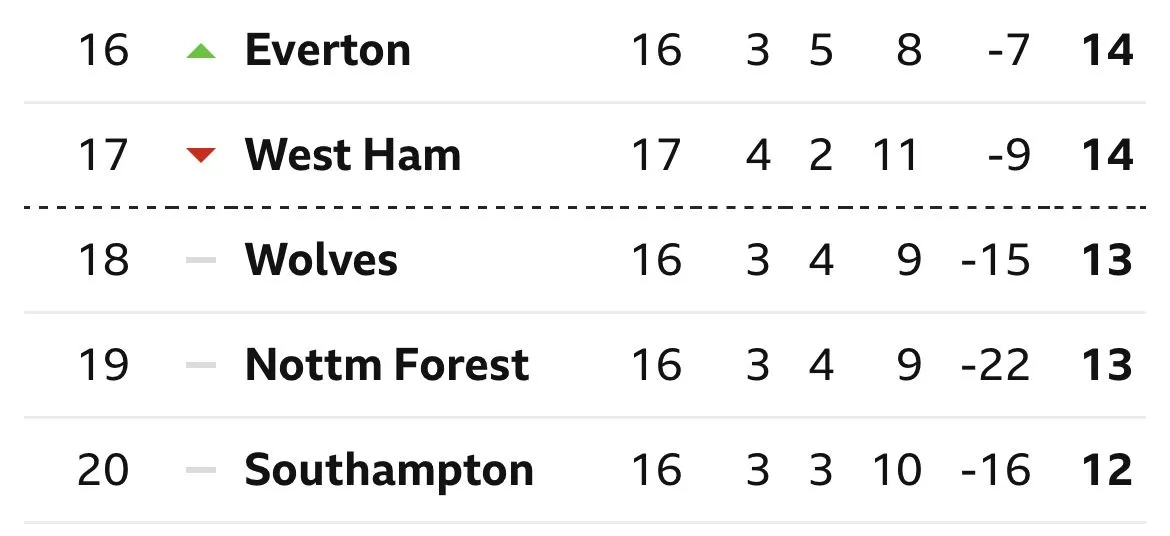The image size is (1170, 536).
Task: Click the green up arrow beside Everton
Action: pos(201,51)
